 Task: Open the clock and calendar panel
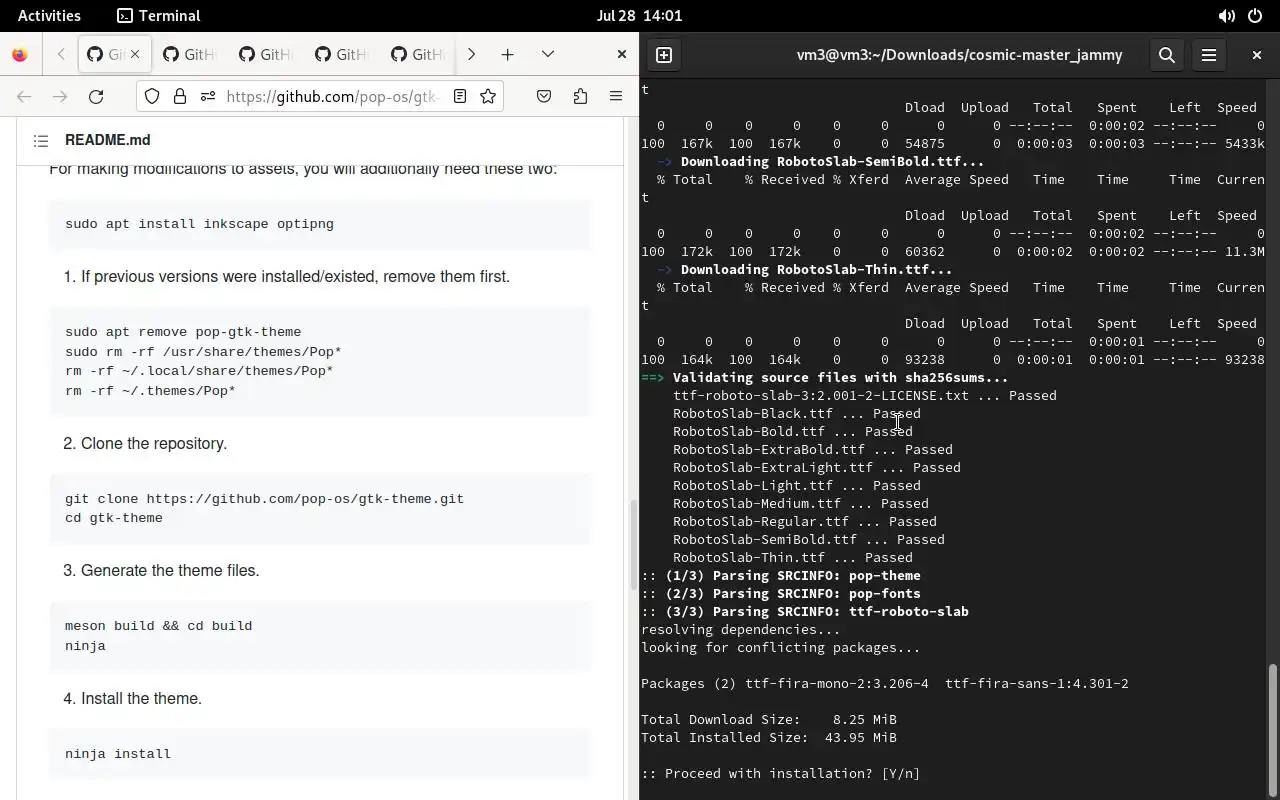coord(639,16)
